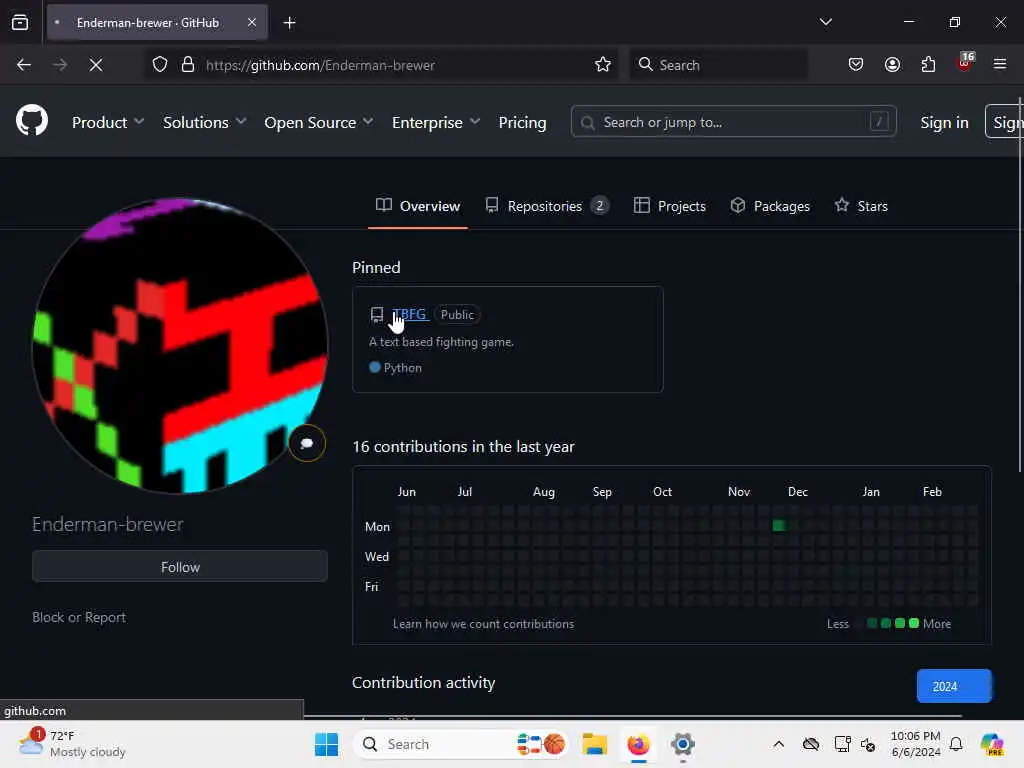Click the GitHub Search or jump to field
The height and width of the screenshot is (768, 1024).
[733, 121]
